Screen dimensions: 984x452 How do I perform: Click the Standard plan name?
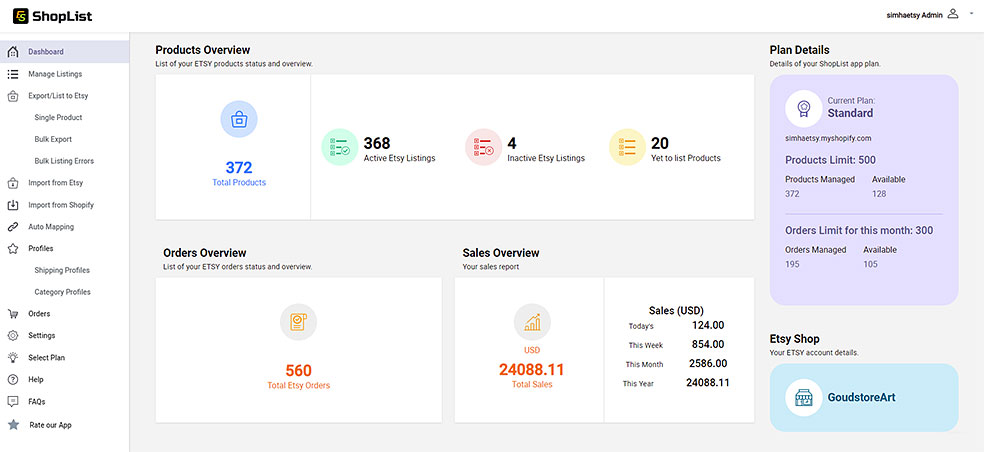850,113
